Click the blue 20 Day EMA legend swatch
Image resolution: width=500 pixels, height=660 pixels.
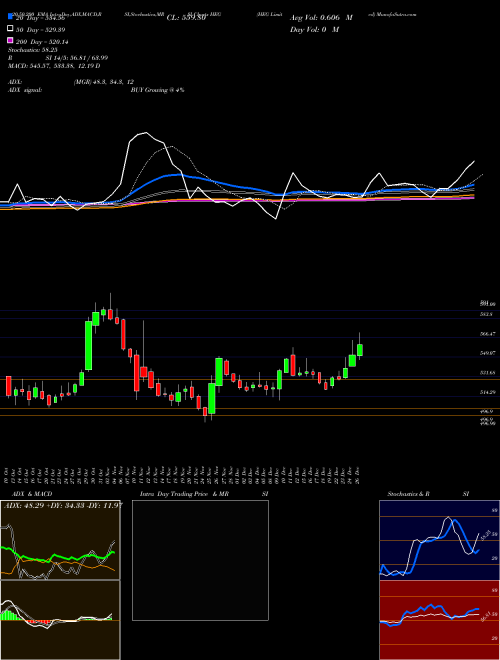pyautogui.click(x=11, y=17)
